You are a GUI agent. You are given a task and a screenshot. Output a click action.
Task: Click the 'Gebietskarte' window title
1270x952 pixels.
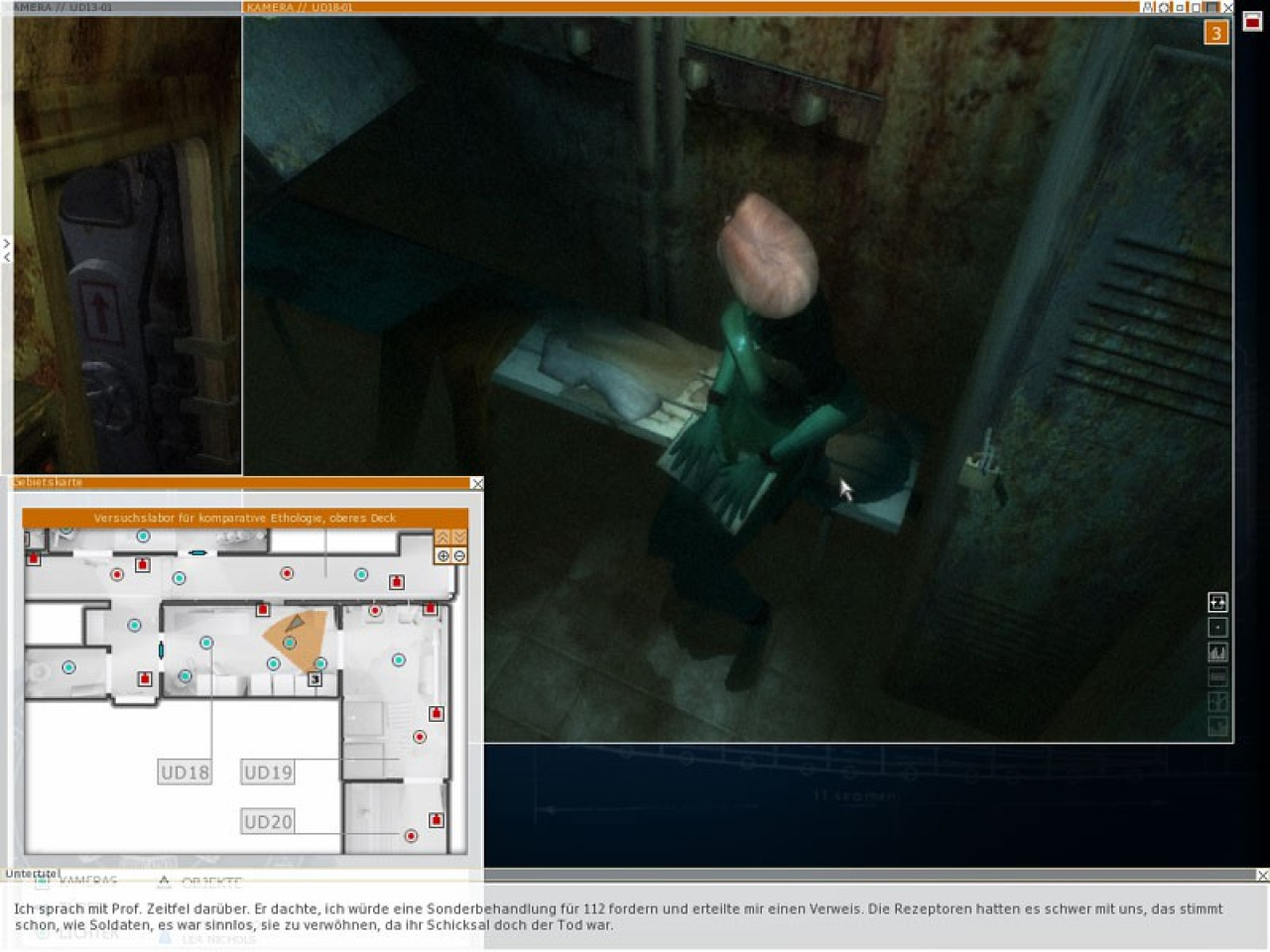[48, 482]
